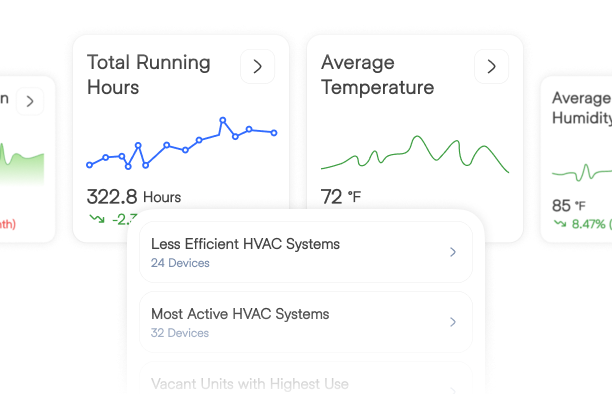Image resolution: width=612 pixels, height=394 pixels.
Task: Select Most Active HVAC Systems row
Action: click(306, 322)
